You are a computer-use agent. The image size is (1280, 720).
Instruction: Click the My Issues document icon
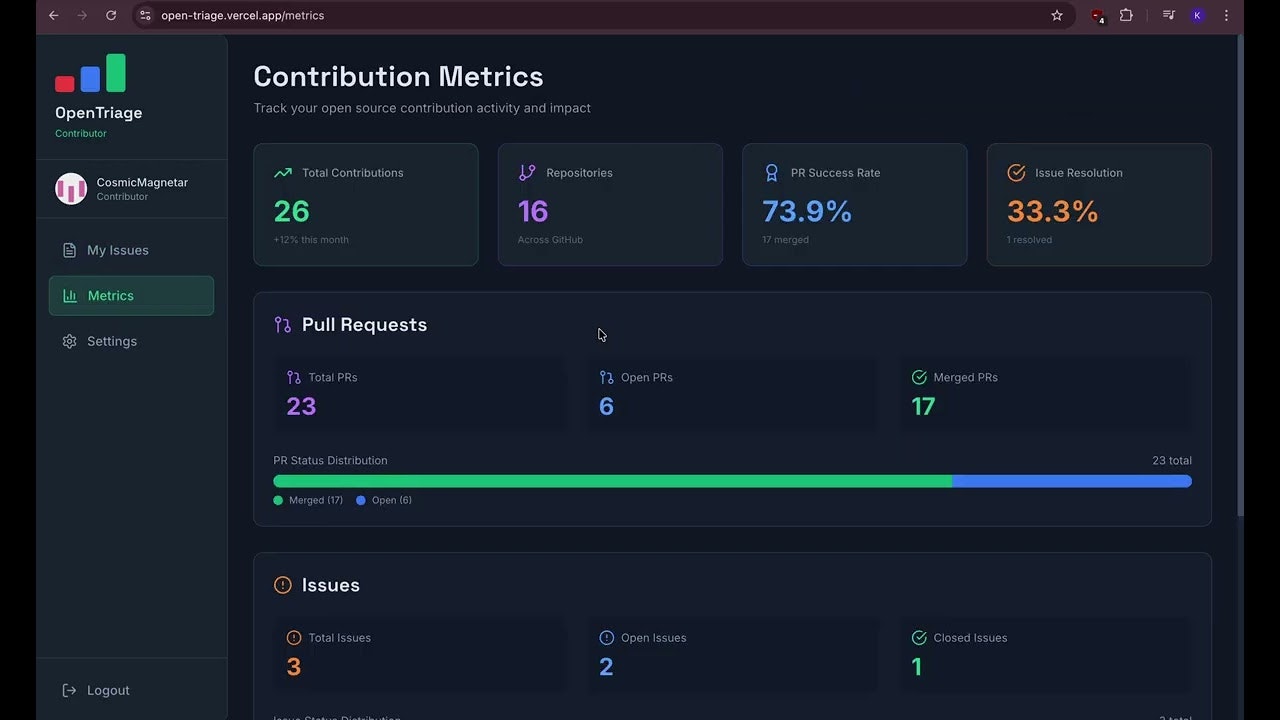tap(69, 250)
